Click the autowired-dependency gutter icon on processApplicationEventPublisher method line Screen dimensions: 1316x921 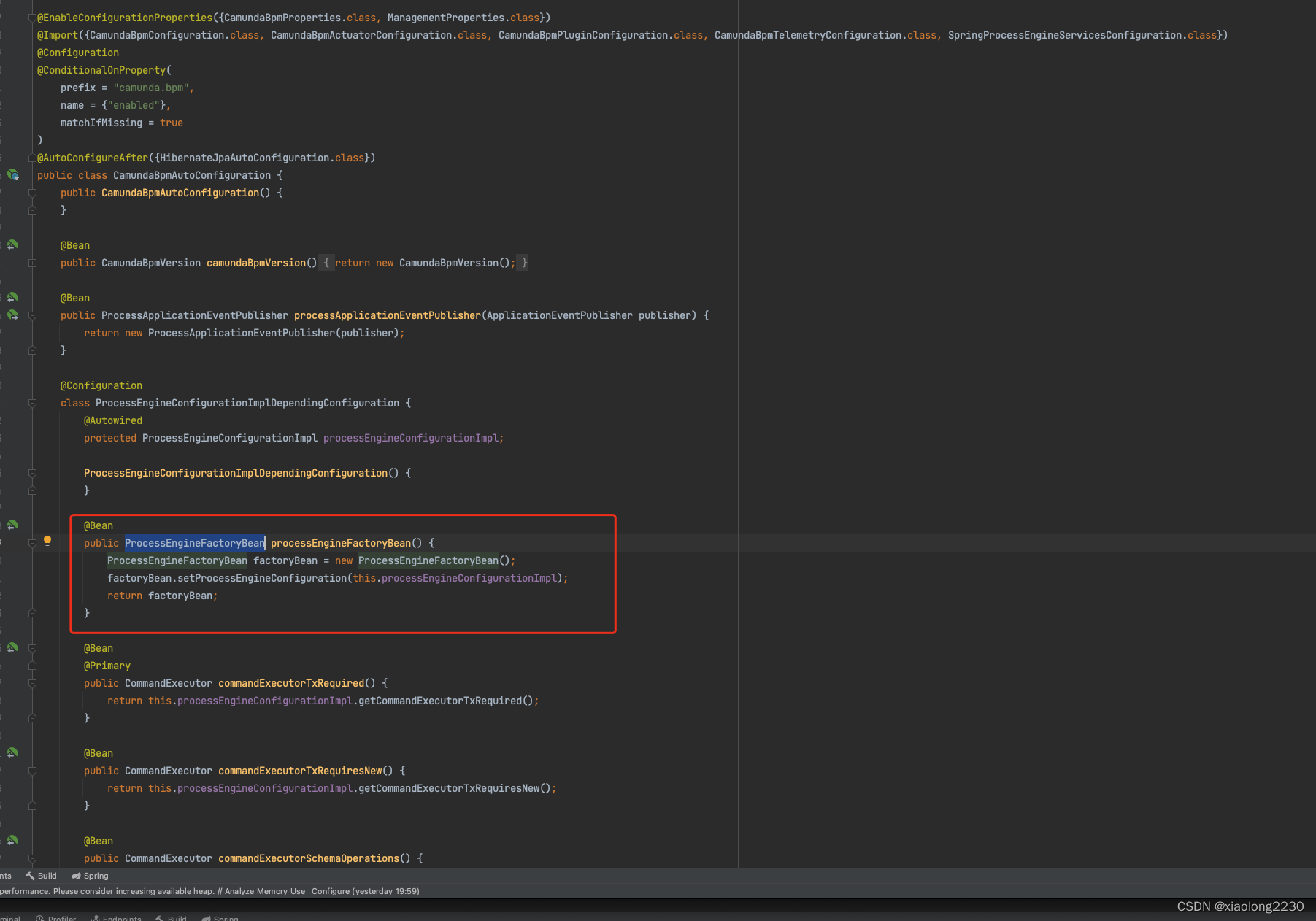(x=13, y=315)
